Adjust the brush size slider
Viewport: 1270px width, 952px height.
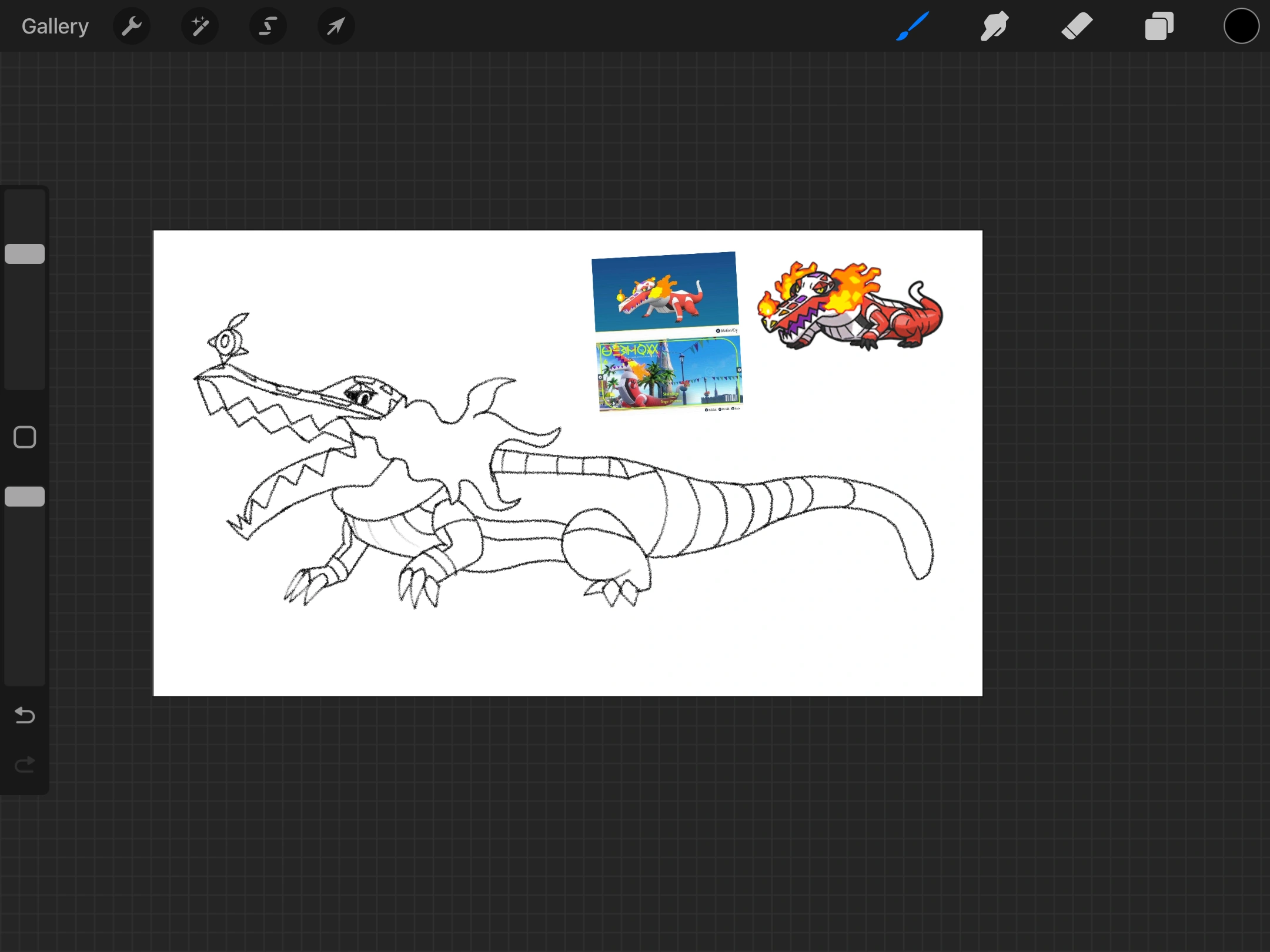tap(24, 253)
